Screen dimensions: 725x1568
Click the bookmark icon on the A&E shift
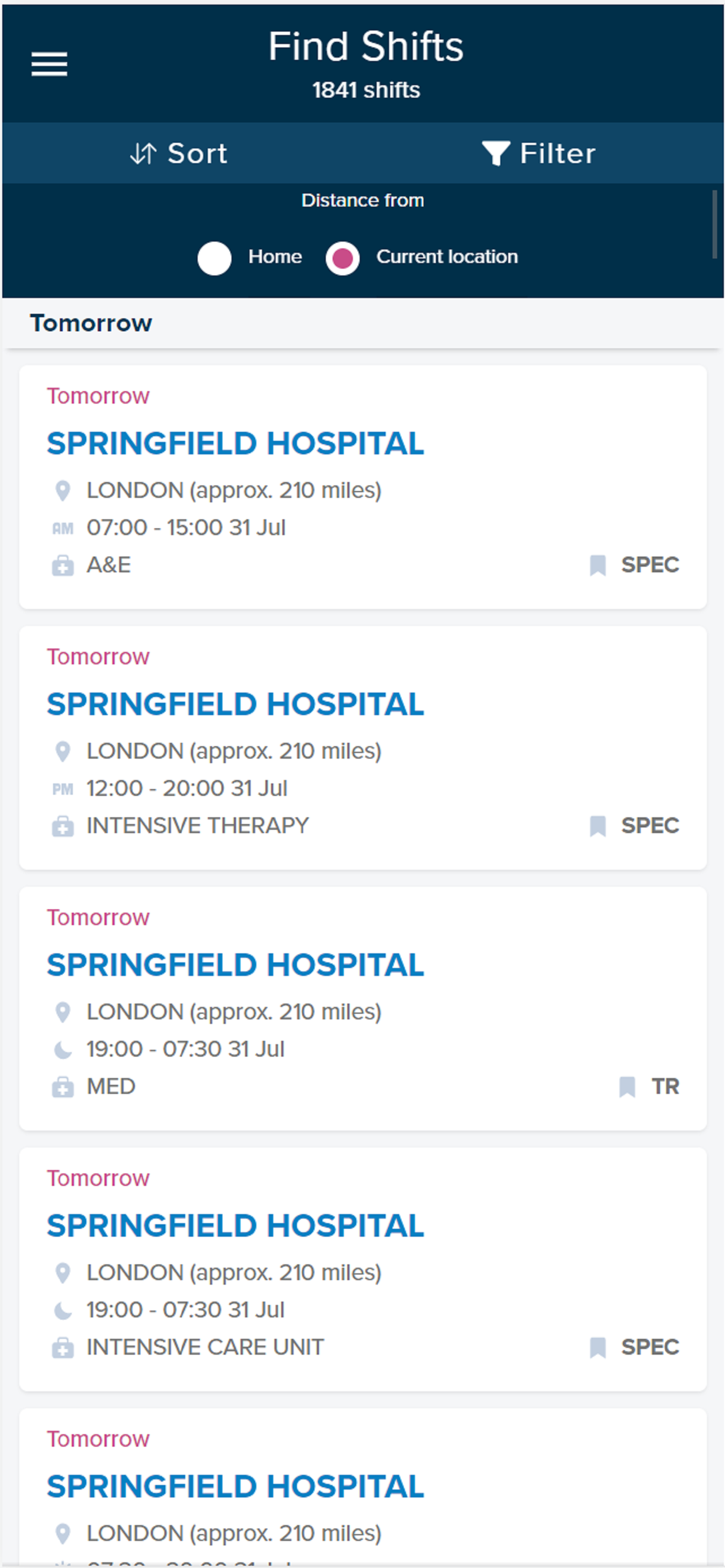point(598,565)
